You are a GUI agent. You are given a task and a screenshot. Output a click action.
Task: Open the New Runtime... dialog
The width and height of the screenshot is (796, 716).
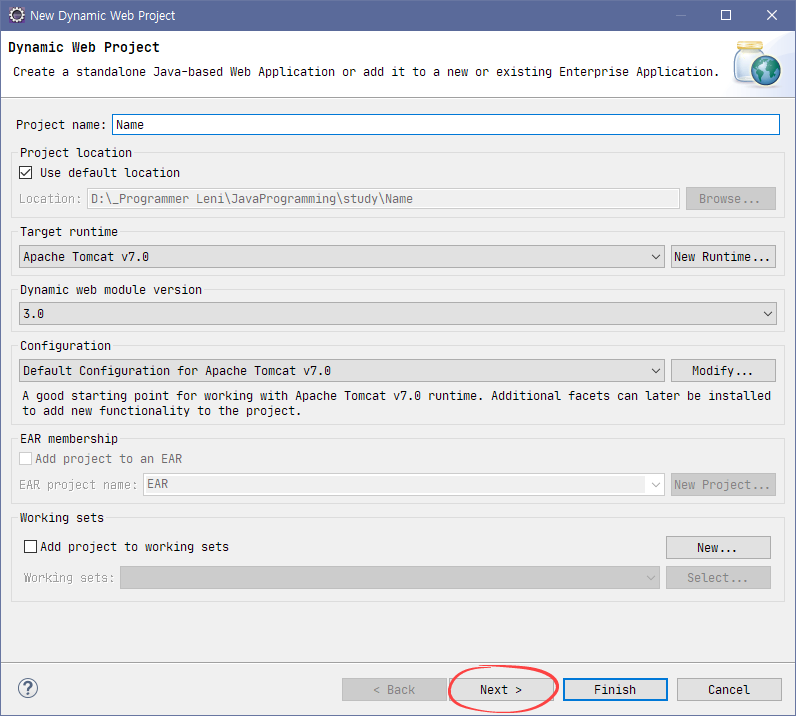(x=723, y=256)
